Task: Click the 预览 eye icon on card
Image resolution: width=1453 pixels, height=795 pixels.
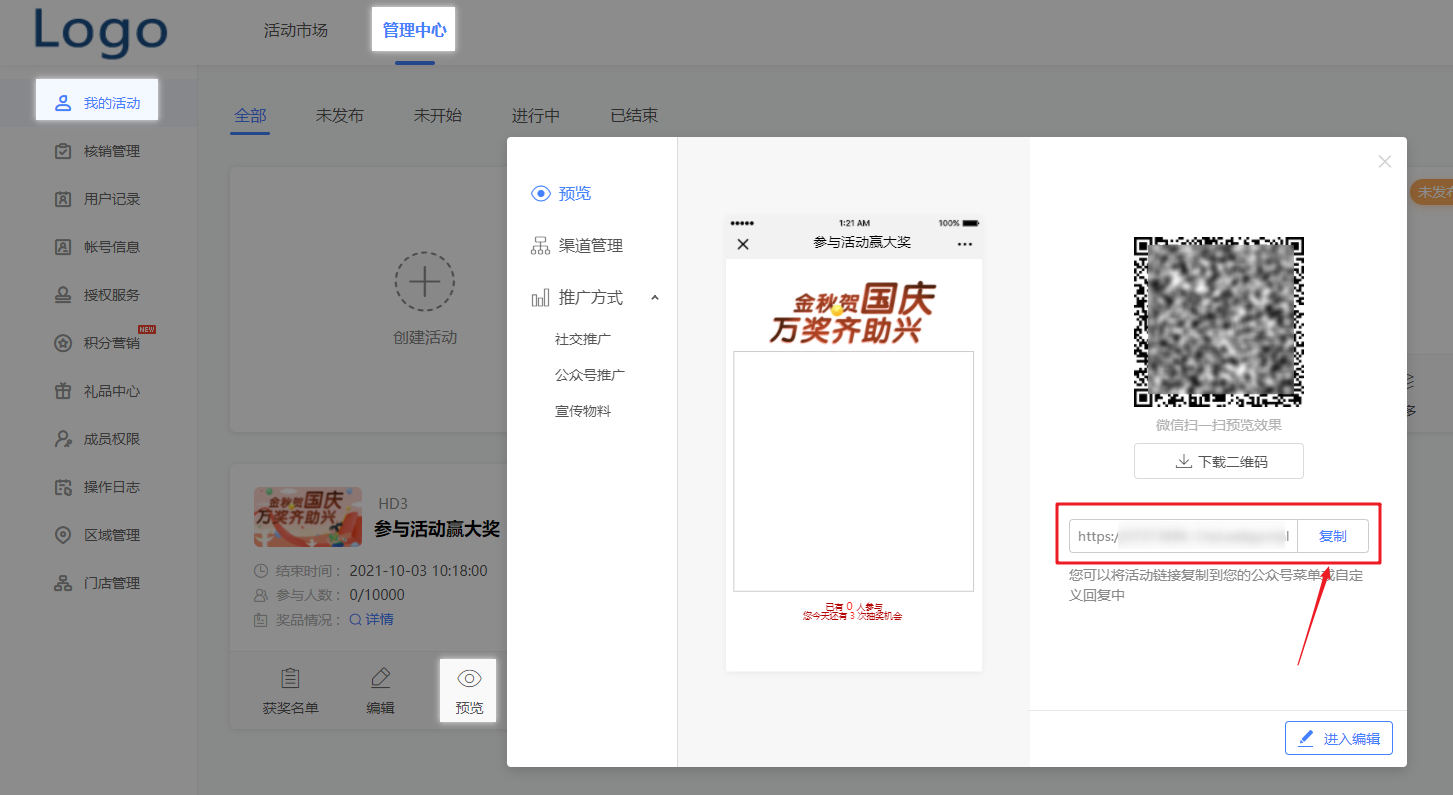Action: [469, 679]
